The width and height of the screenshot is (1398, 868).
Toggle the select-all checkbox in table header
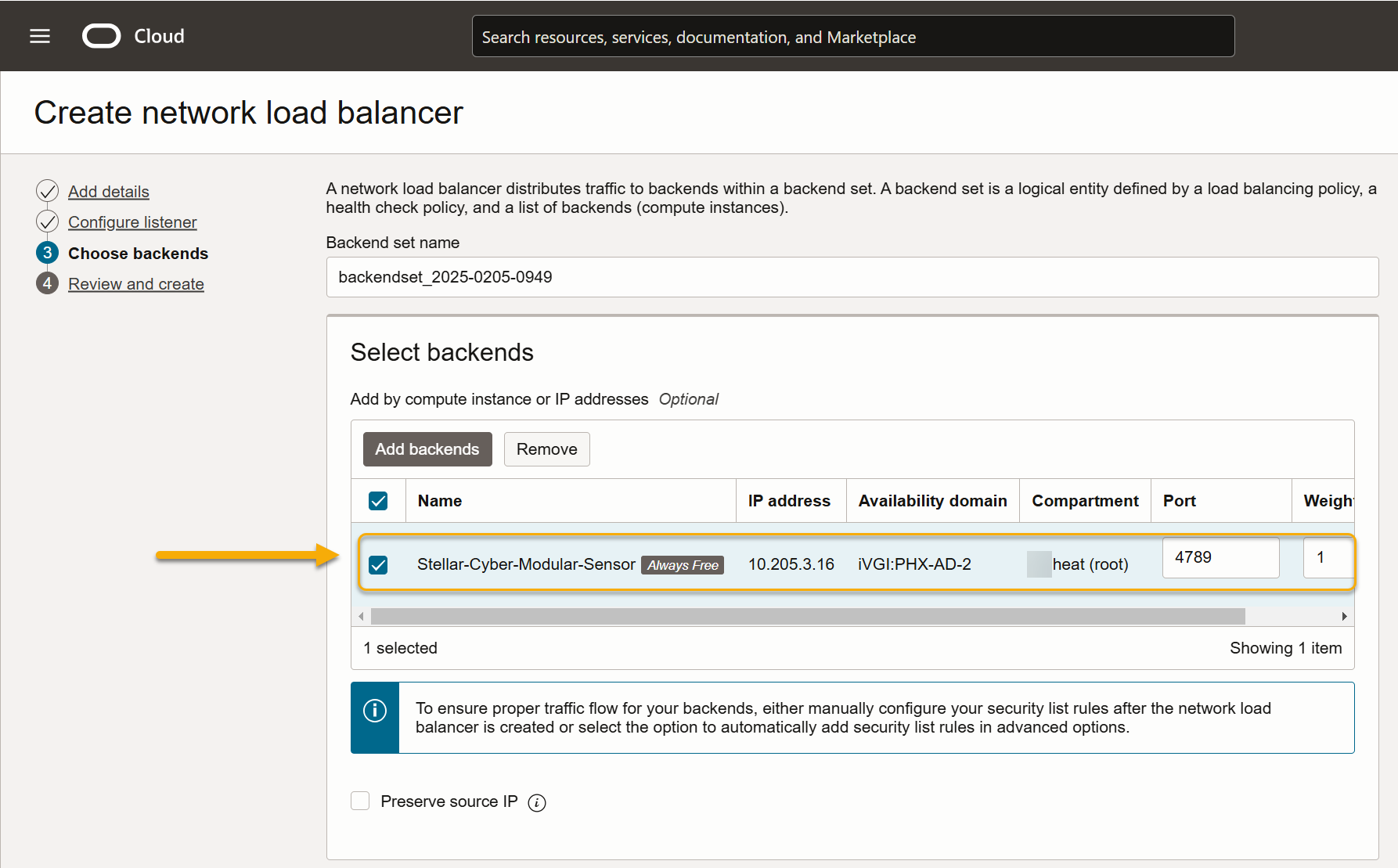(378, 501)
